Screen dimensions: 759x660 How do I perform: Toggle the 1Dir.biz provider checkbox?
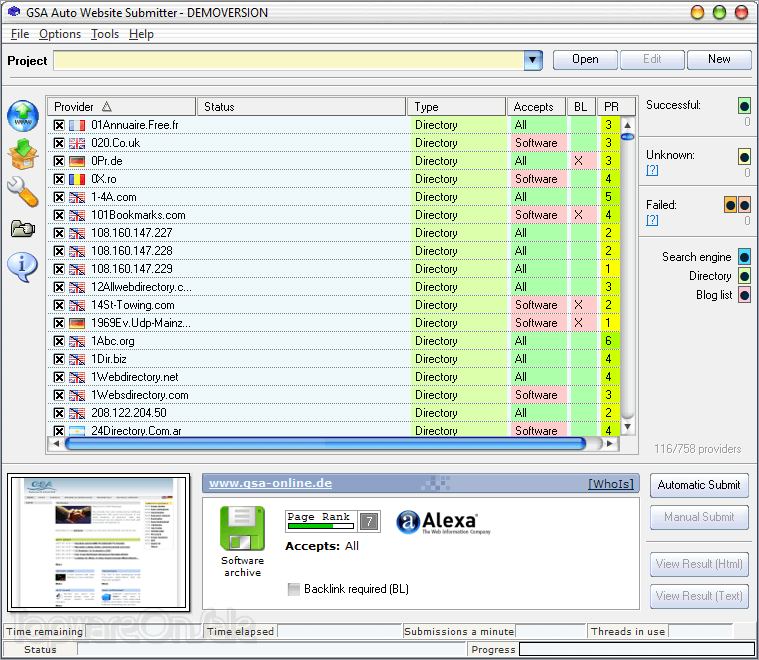click(59, 359)
